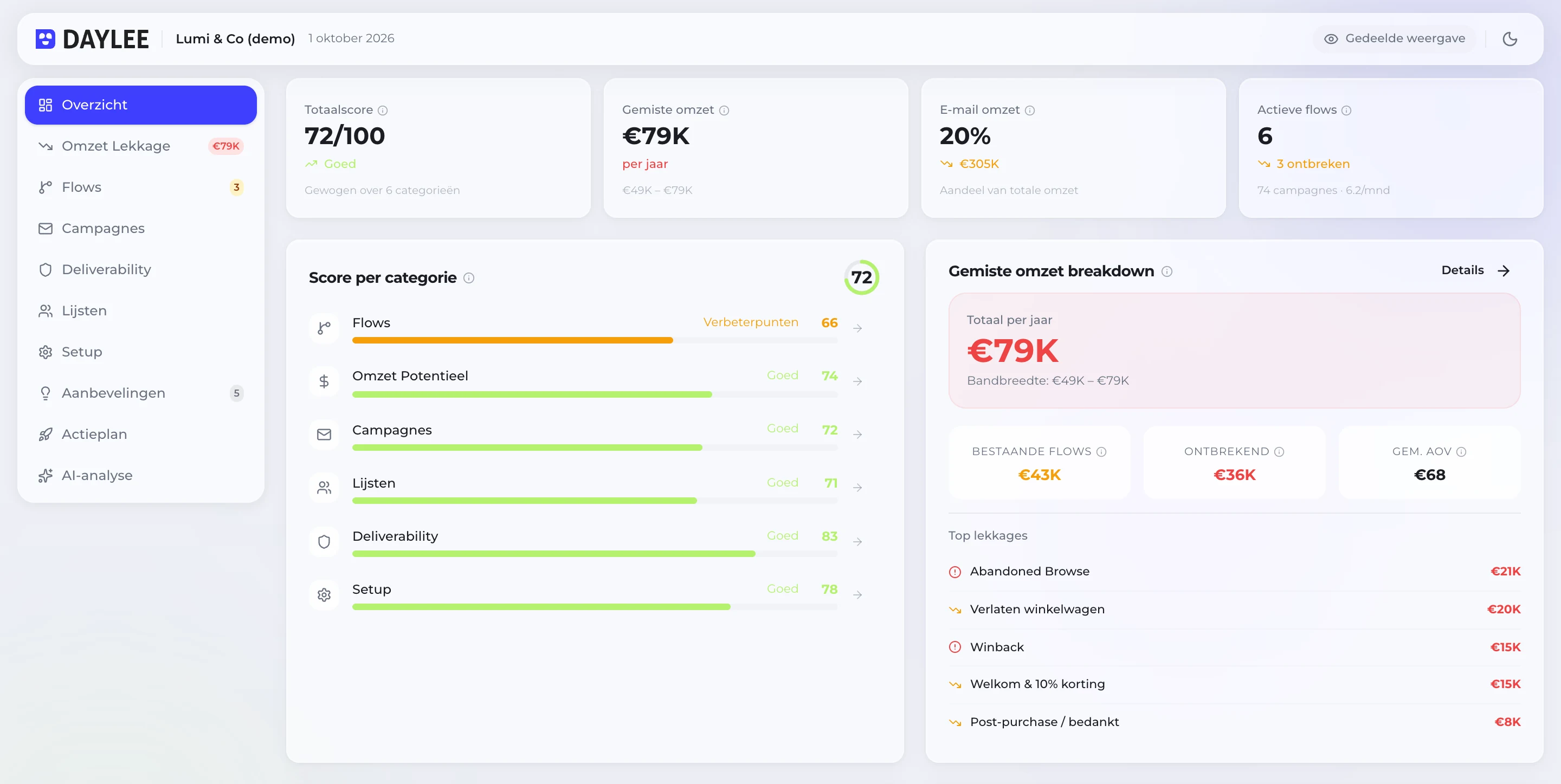Expand the Lijsten category row arrow
Viewport: 1561px width, 784px height.
857,488
